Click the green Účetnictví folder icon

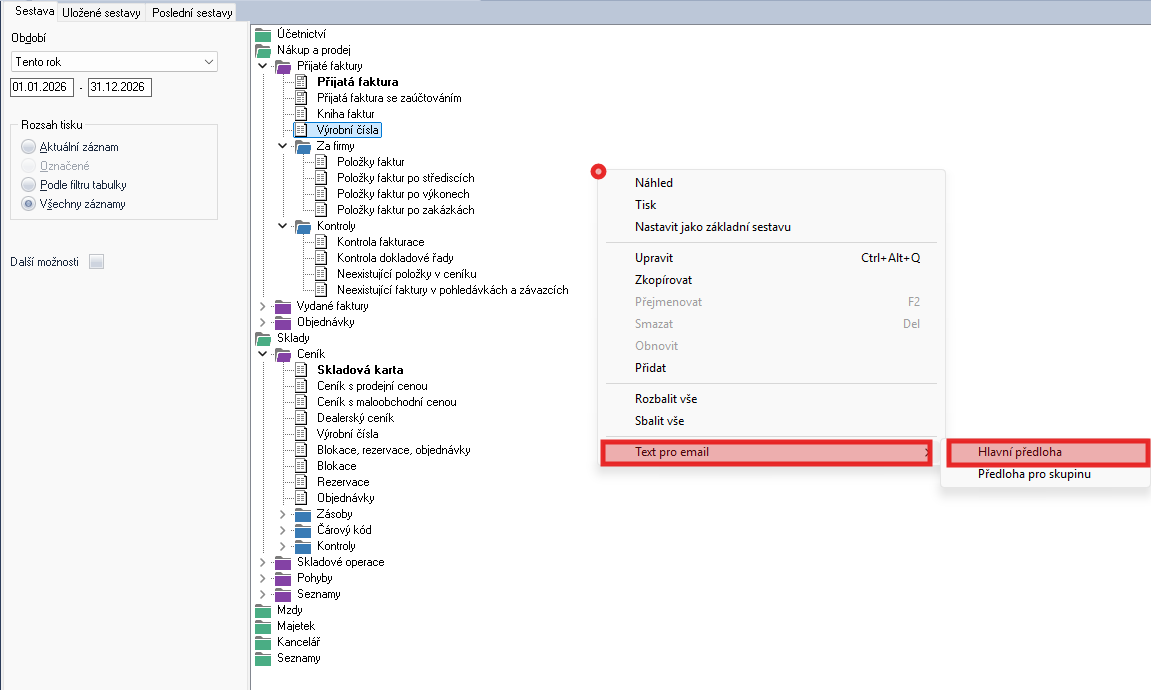pos(263,34)
